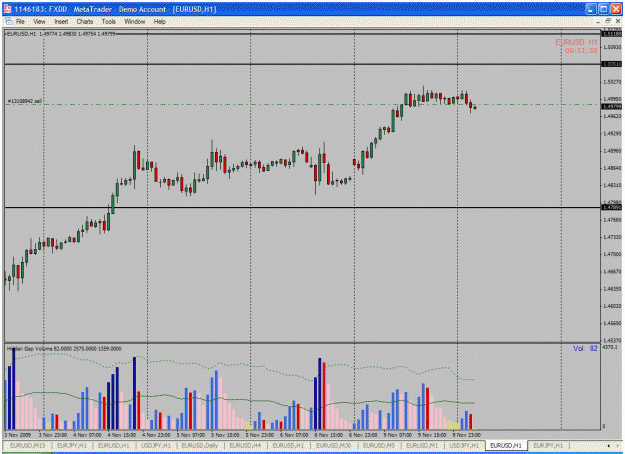This screenshot has height=454, width=625.
Task: Switch to the EURUSD,M30 chart tab
Action: tap(334, 445)
